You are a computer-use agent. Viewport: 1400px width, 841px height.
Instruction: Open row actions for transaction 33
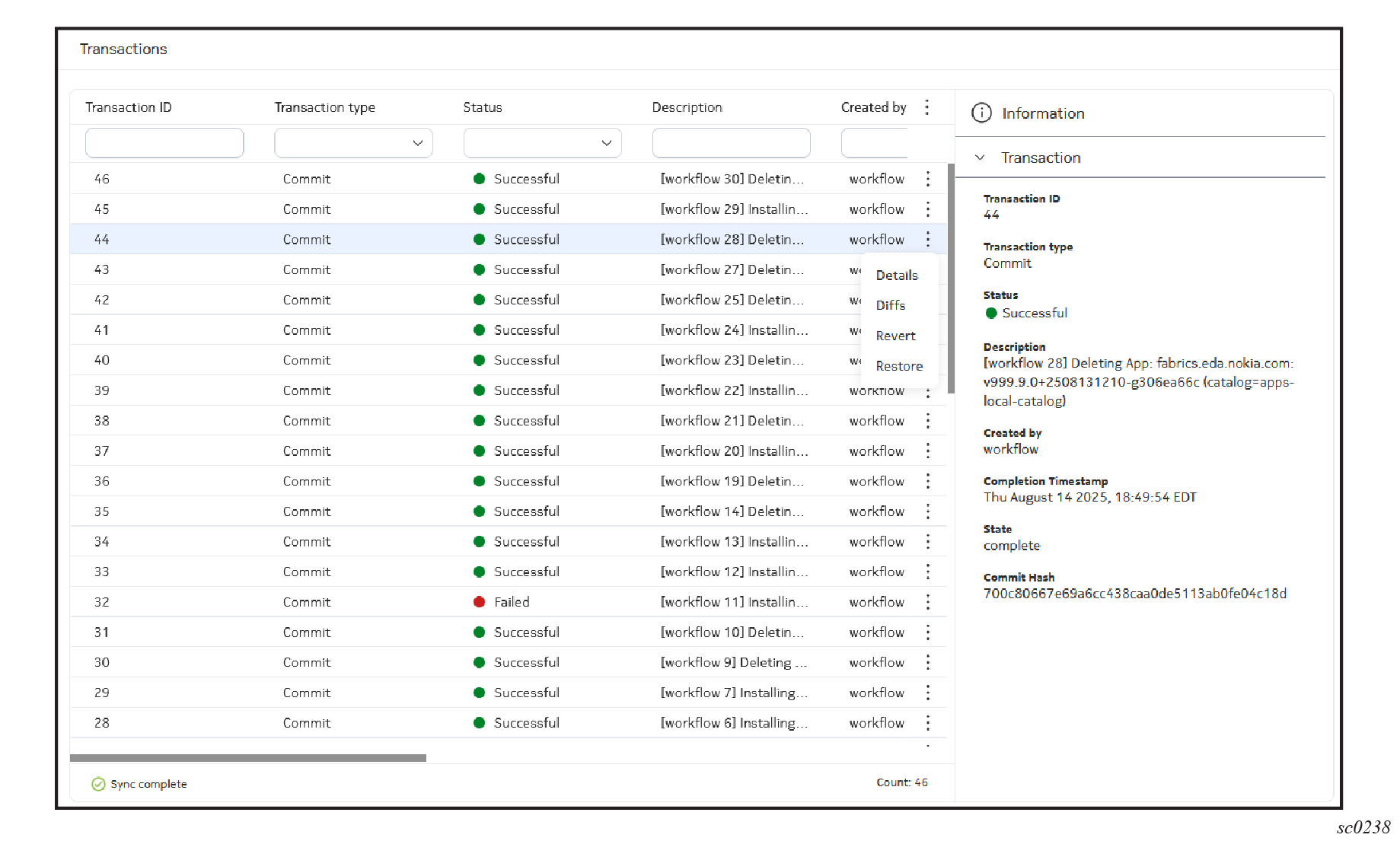tap(927, 572)
